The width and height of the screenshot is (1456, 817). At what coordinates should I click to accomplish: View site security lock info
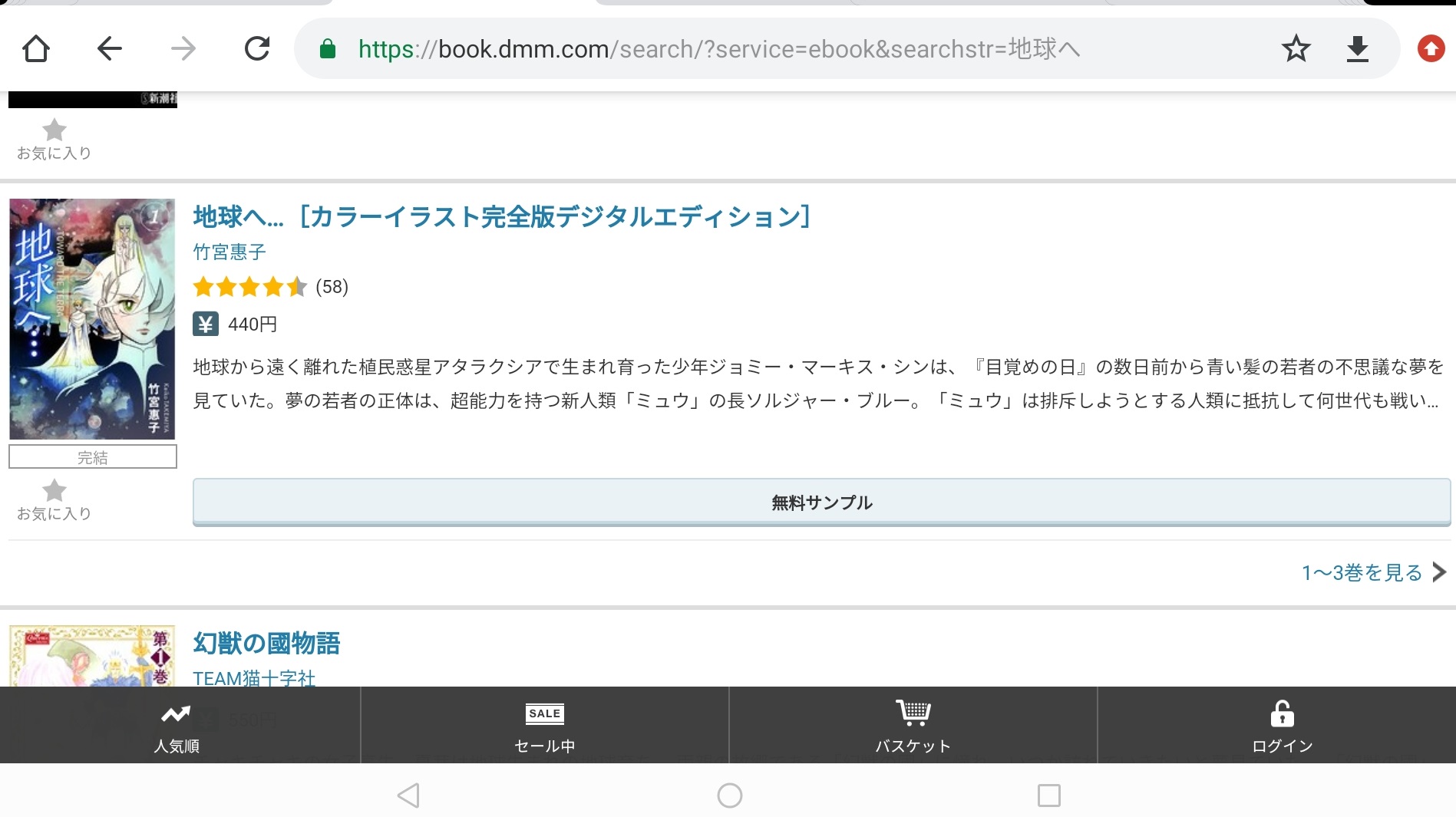click(328, 49)
